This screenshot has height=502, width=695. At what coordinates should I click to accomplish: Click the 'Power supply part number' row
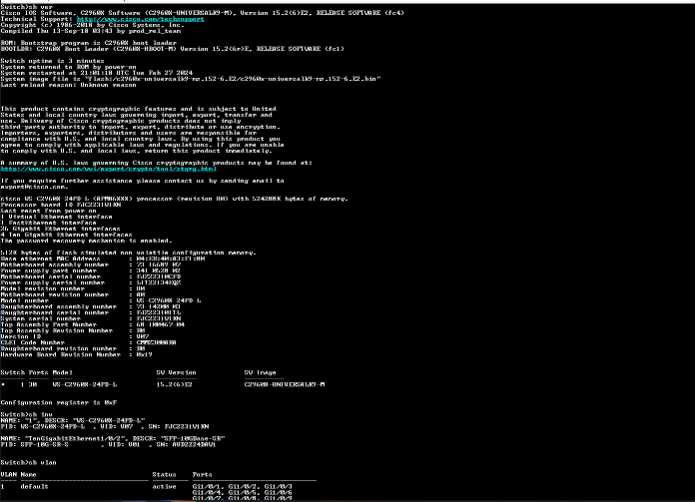point(91,270)
